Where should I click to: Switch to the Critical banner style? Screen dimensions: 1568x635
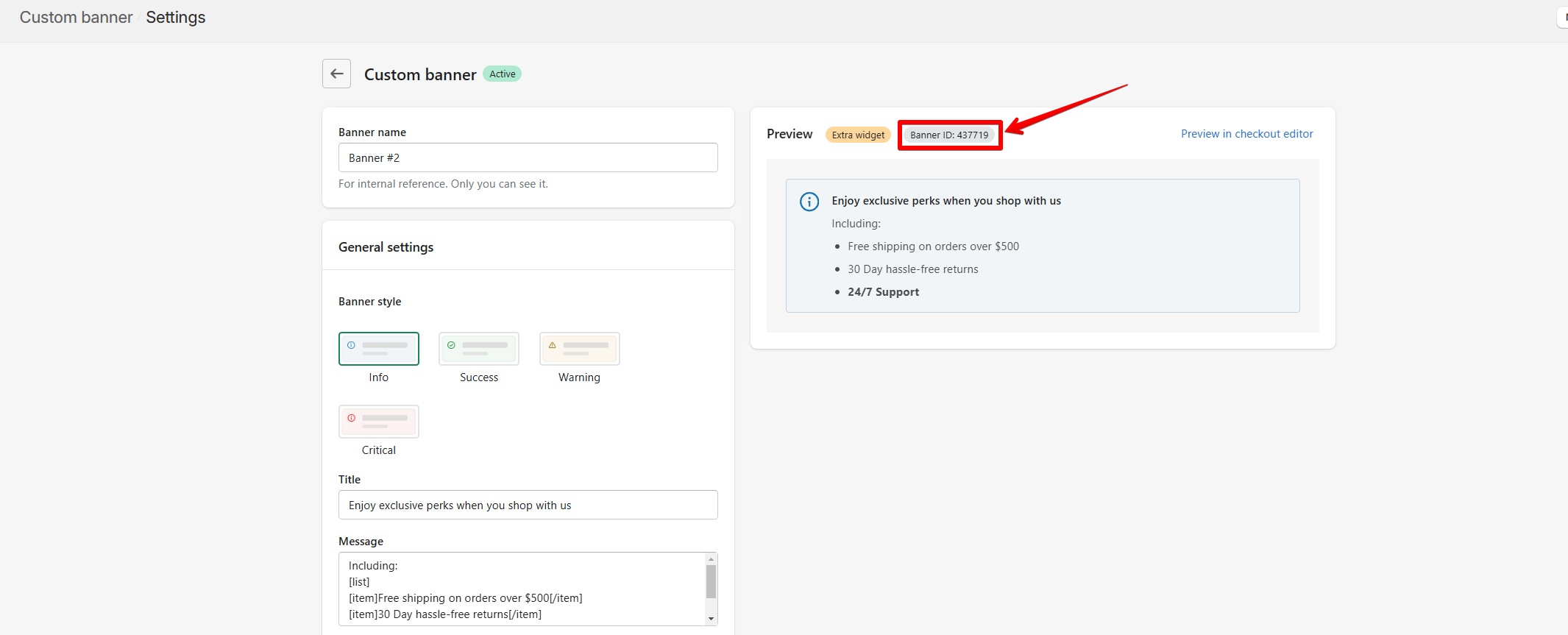pyautogui.click(x=378, y=422)
